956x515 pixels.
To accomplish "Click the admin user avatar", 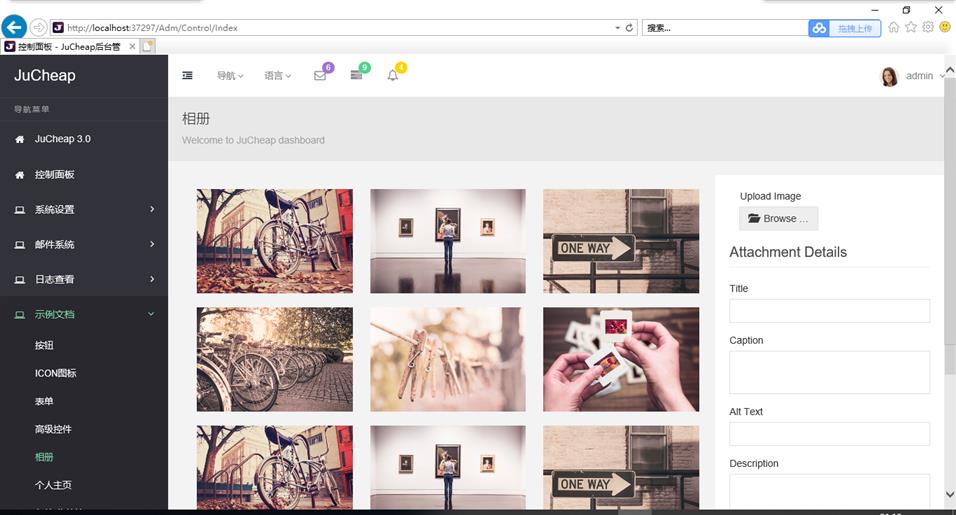I will click(x=889, y=77).
